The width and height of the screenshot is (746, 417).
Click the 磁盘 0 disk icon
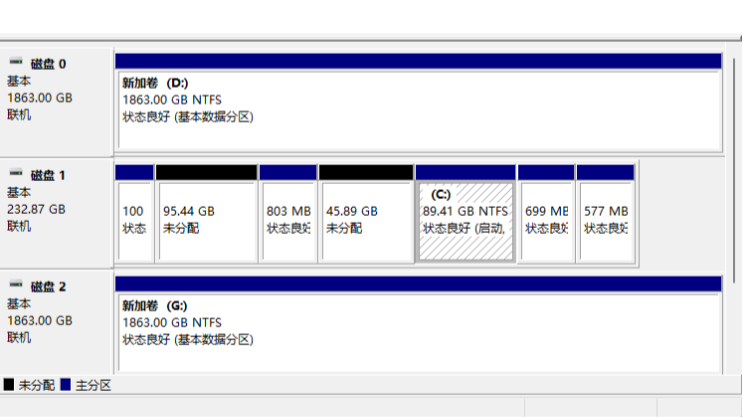(x=16, y=62)
